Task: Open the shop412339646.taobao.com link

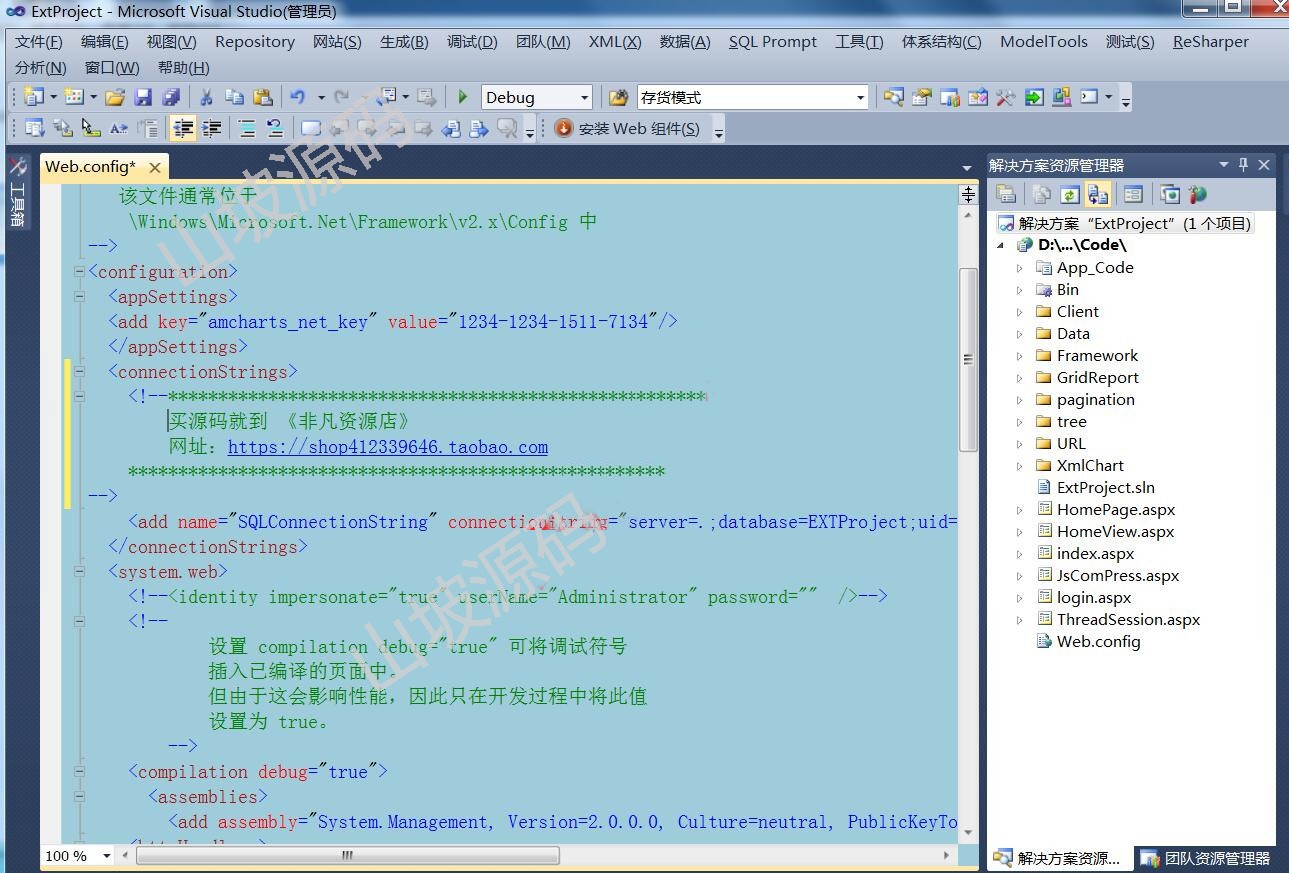Action: [x=388, y=447]
